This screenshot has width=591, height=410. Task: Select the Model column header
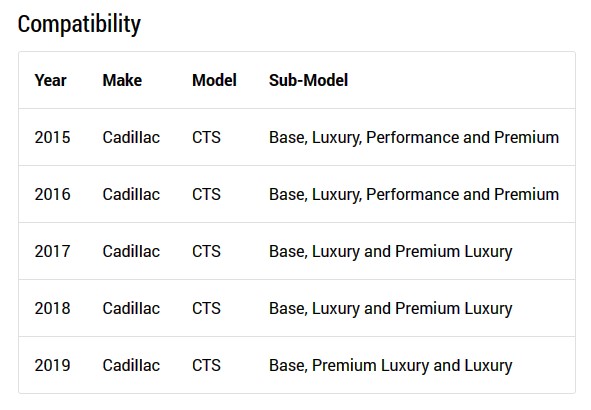[214, 80]
